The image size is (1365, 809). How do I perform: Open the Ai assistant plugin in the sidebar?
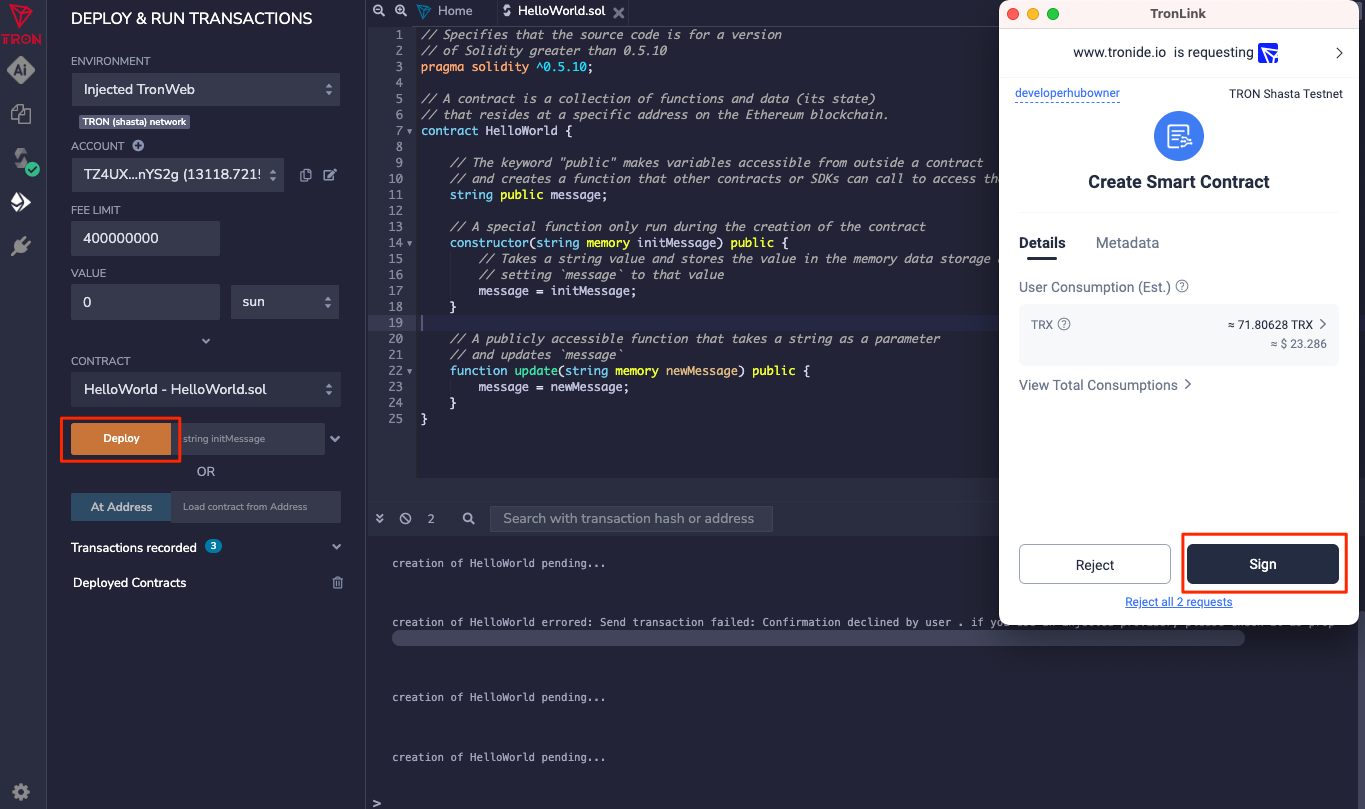[x=21, y=70]
